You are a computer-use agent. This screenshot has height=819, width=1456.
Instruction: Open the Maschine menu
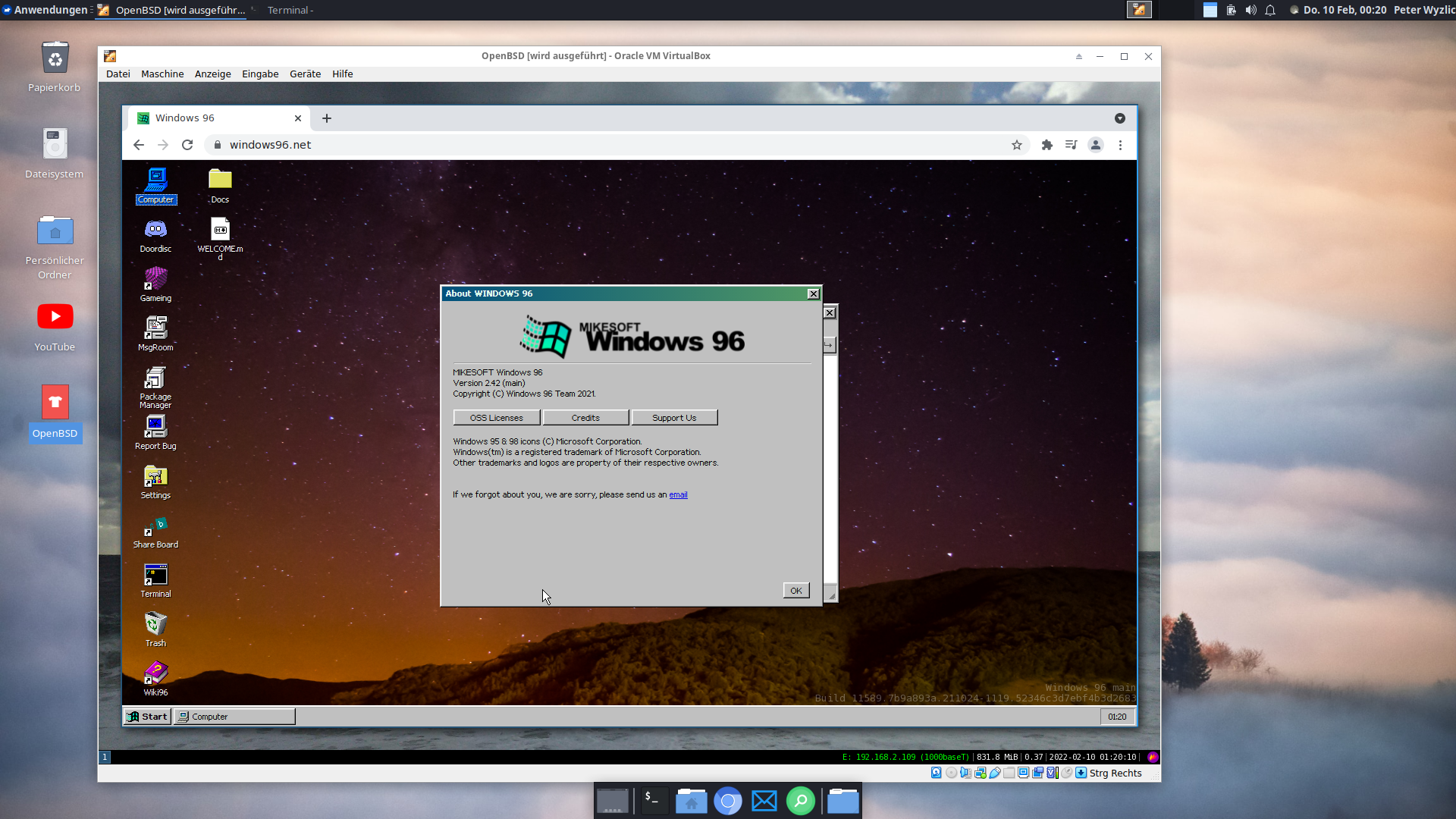click(x=162, y=74)
